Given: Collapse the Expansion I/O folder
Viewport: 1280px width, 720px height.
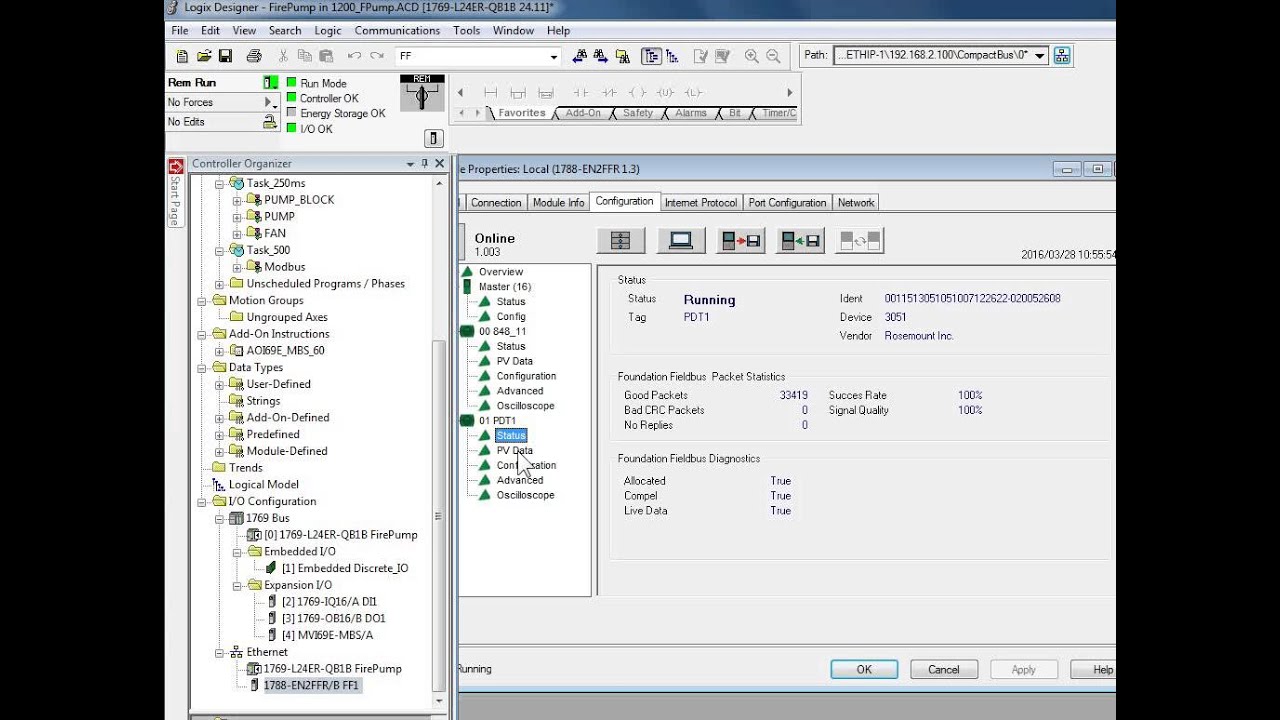Looking at the screenshot, I should tap(237, 585).
